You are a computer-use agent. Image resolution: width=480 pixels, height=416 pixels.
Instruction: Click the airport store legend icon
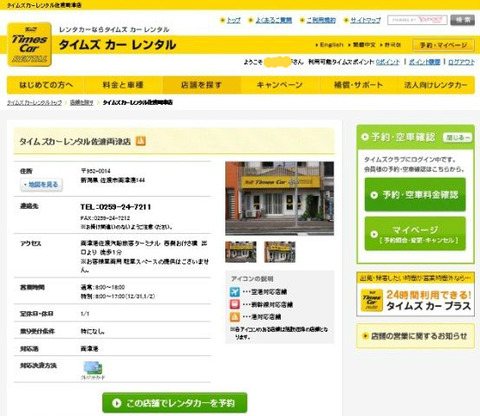pyautogui.click(x=235, y=292)
